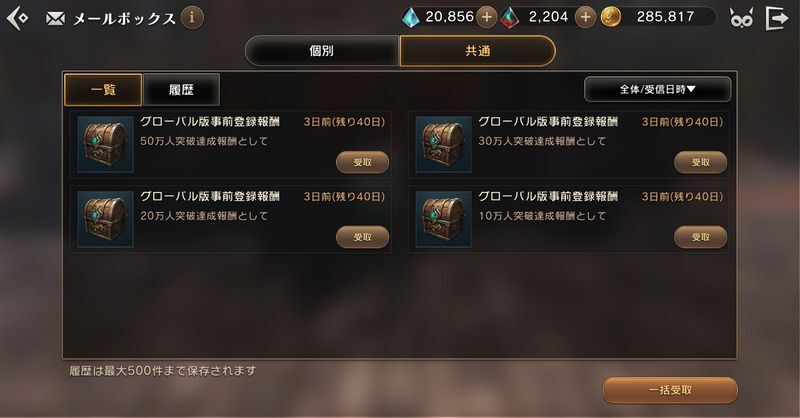The height and width of the screenshot is (418, 800).
Task: Tap the envelope mailbox icon
Action: [55, 19]
